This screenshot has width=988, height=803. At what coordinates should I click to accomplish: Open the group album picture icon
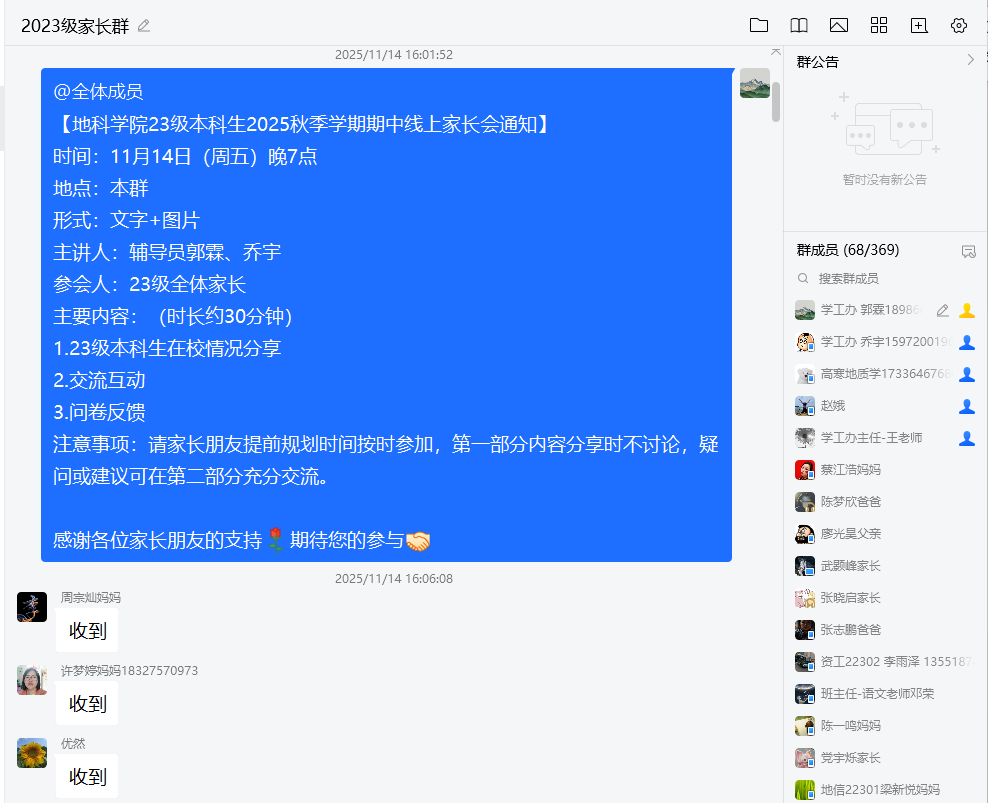[x=839, y=26]
